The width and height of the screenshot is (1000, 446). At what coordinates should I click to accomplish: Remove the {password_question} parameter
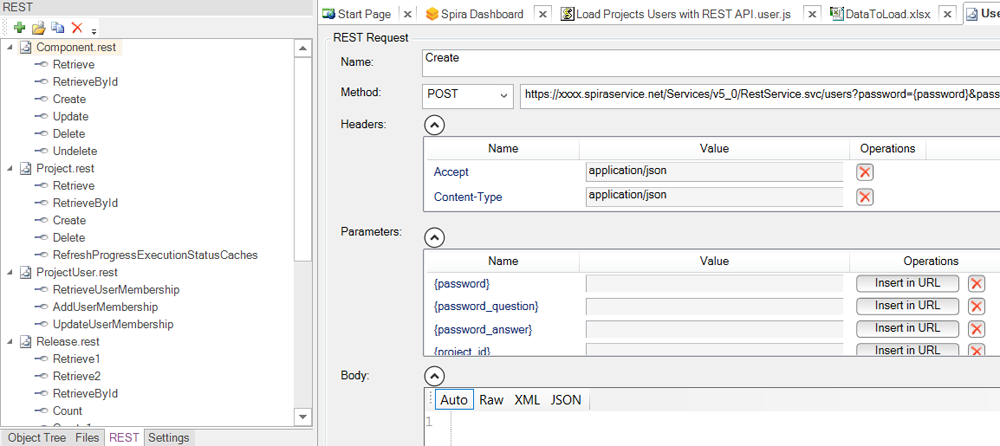(976, 306)
